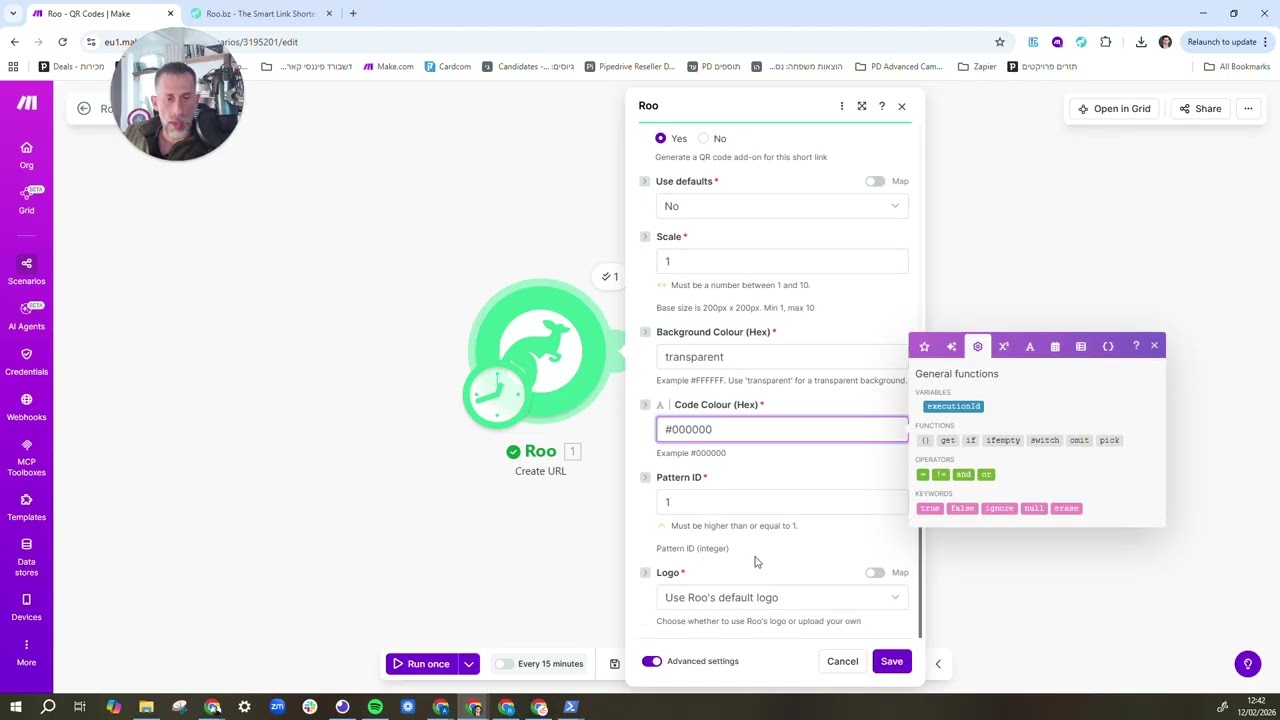Open help for the Roo module panel
This screenshot has height=720, width=1280.
click(x=882, y=106)
